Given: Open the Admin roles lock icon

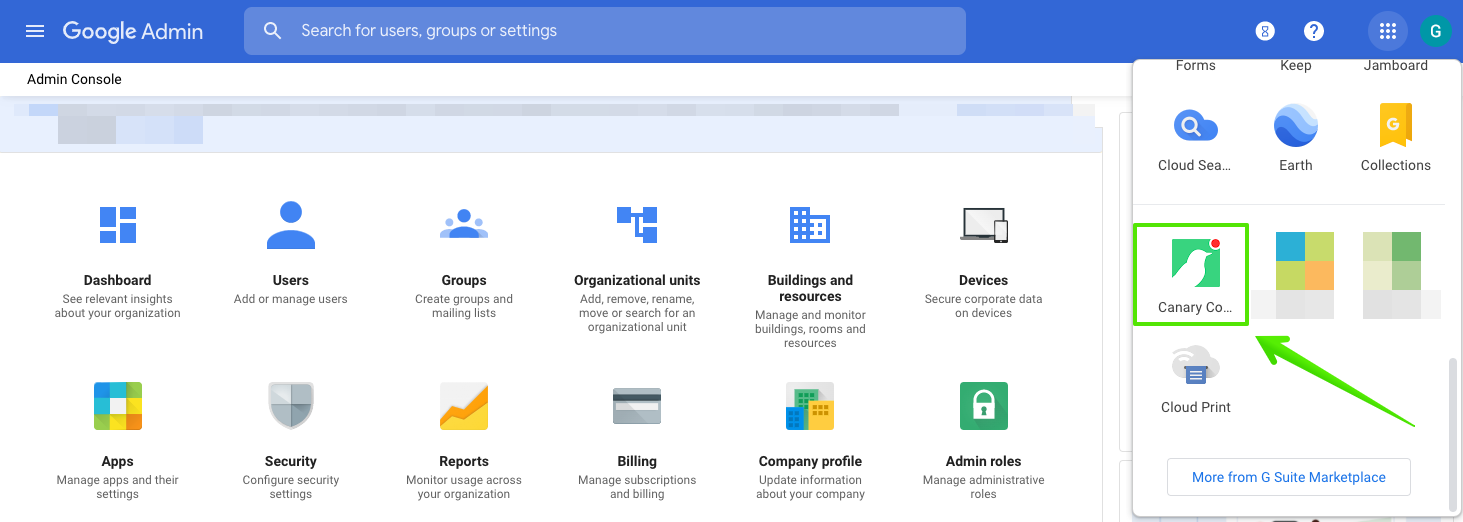Looking at the screenshot, I should point(984,406).
